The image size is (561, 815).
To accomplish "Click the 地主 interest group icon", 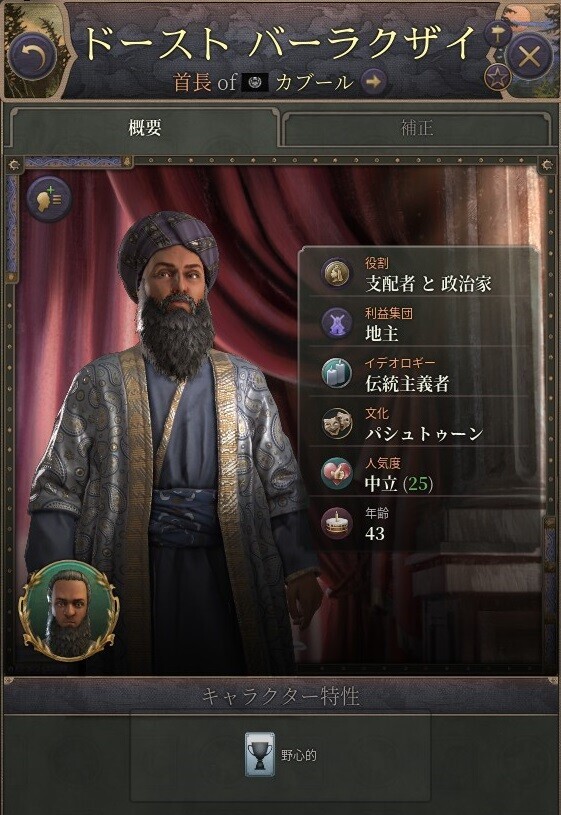I will (336, 324).
